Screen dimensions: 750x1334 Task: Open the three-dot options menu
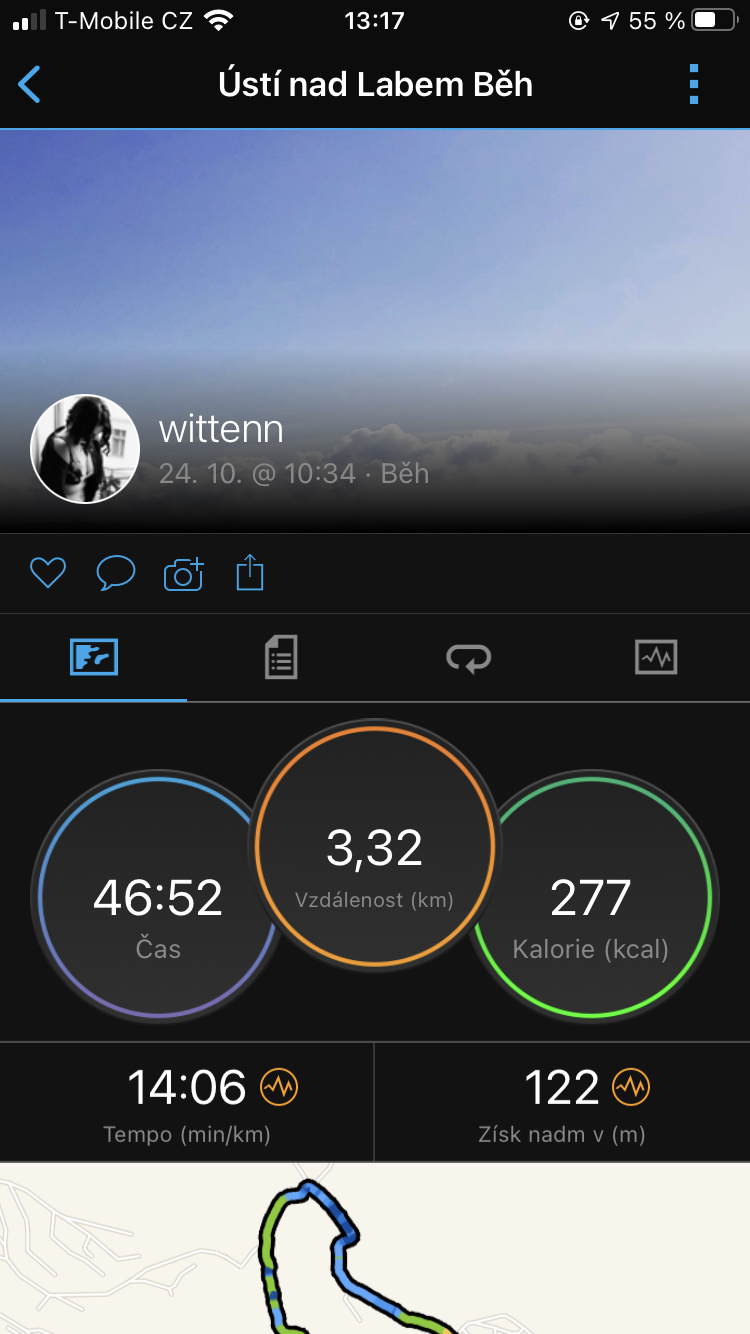(694, 85)
